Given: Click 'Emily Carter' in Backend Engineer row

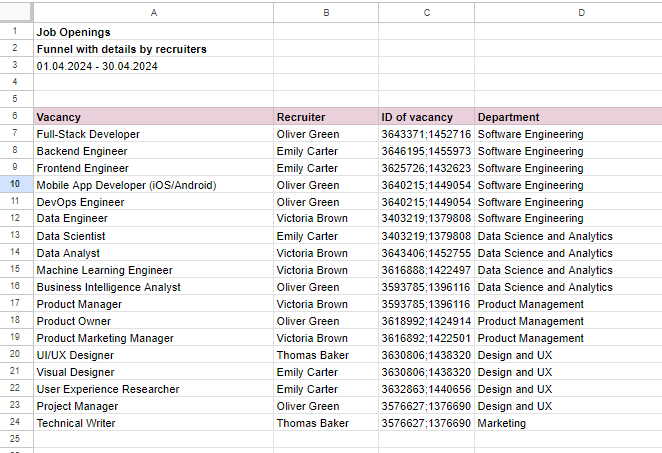Looking at the screenshot, I should pos(326,151).
